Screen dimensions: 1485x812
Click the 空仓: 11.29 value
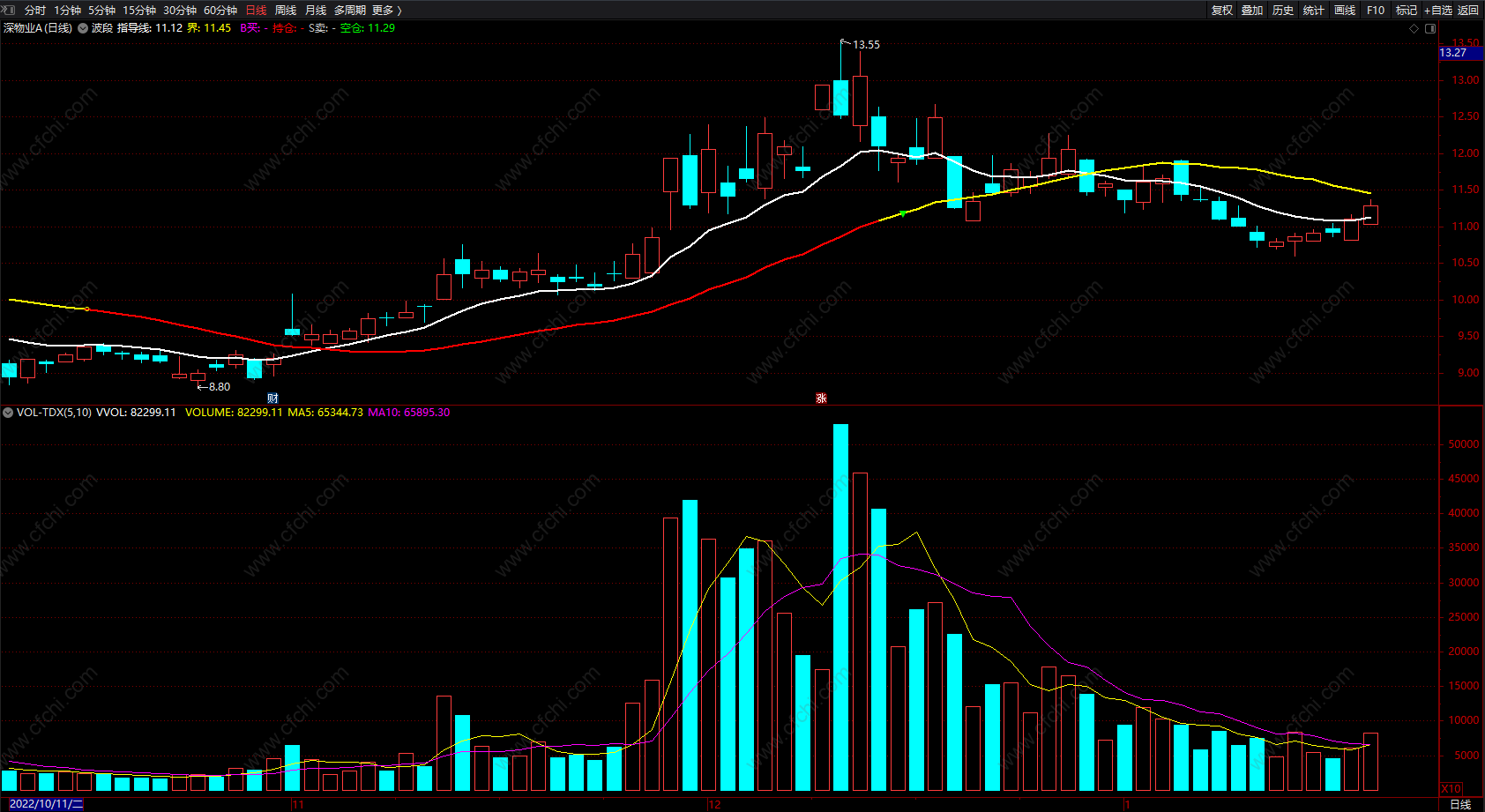click(x=368, y=28)
